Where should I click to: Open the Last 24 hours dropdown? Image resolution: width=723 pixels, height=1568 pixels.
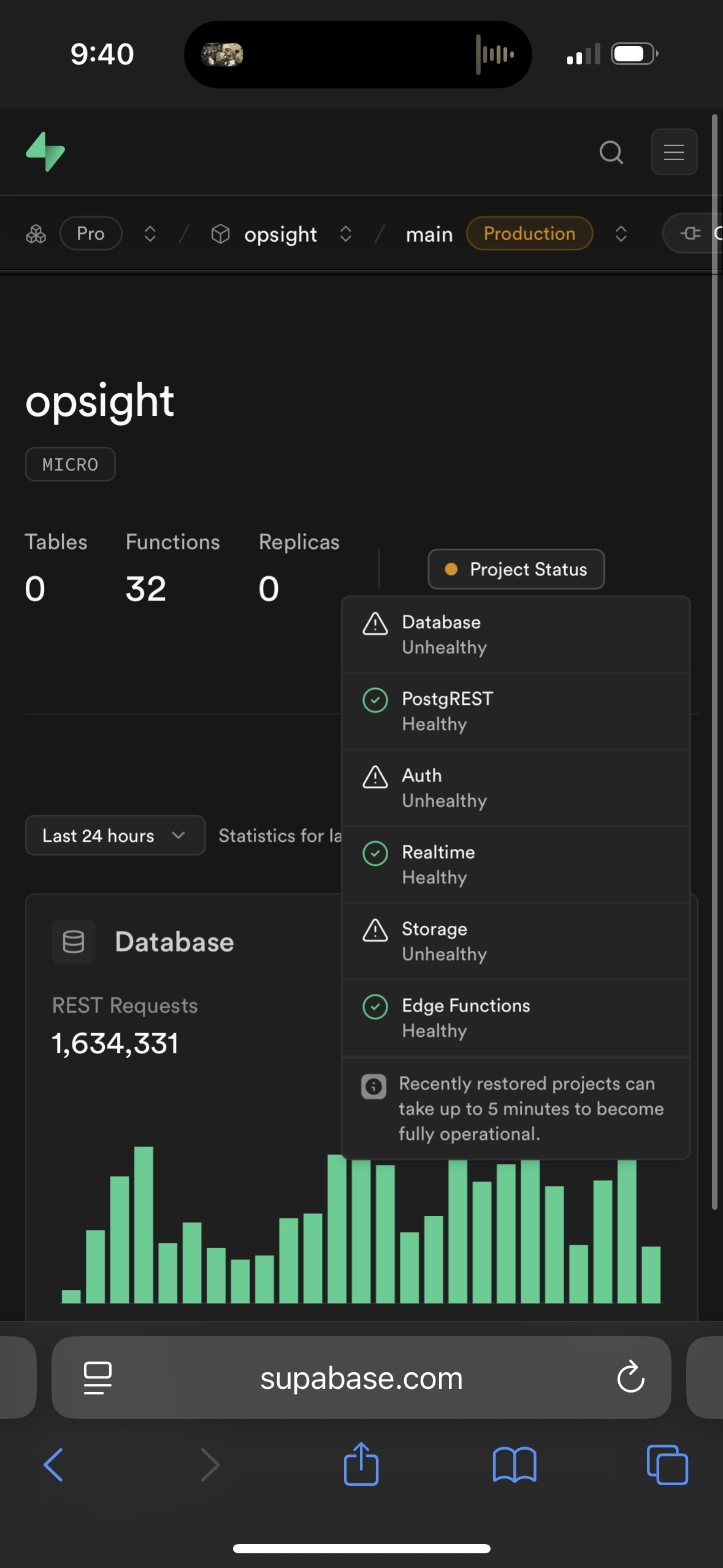point(115,835)
